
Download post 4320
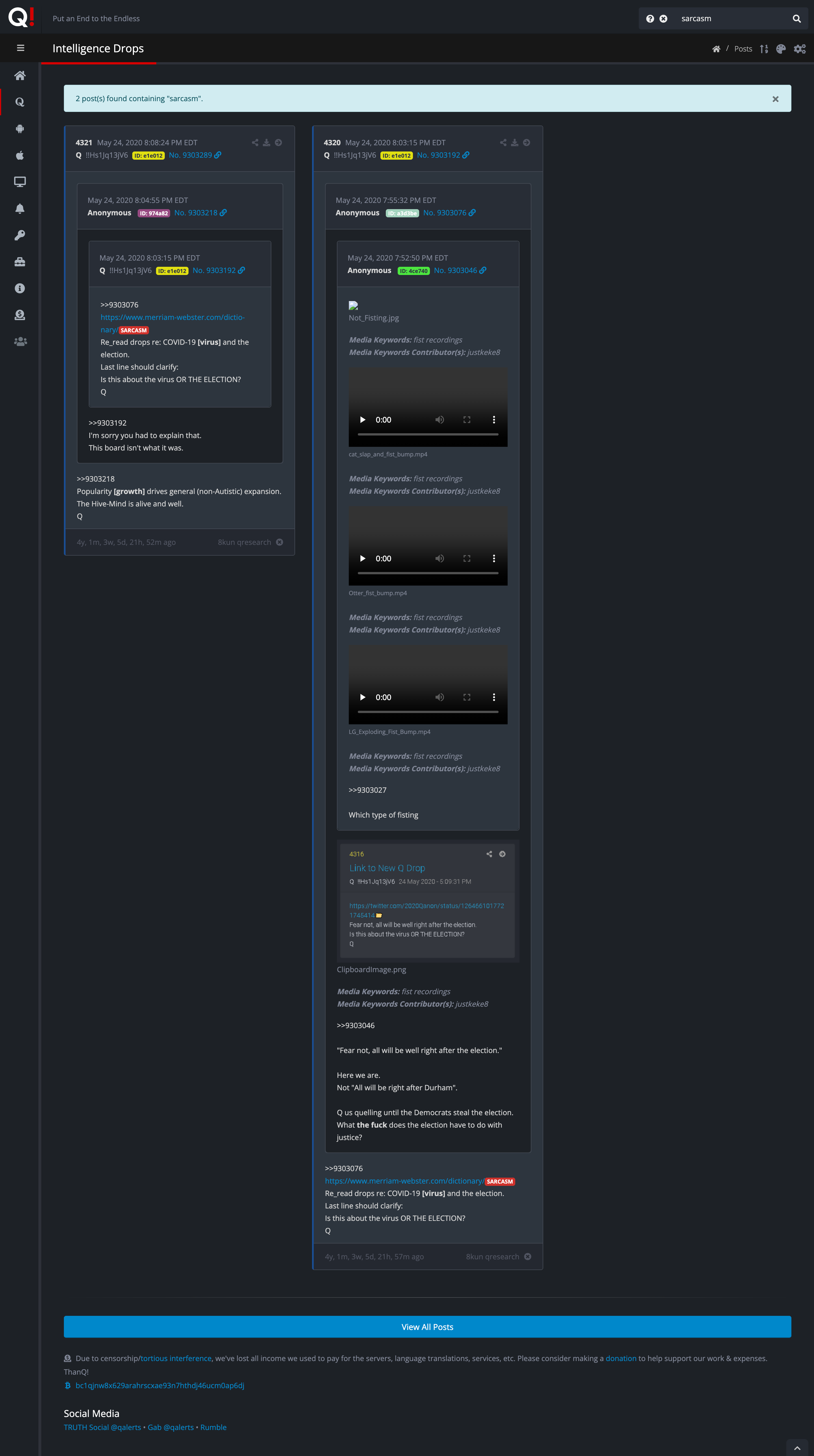coord(514,142)
